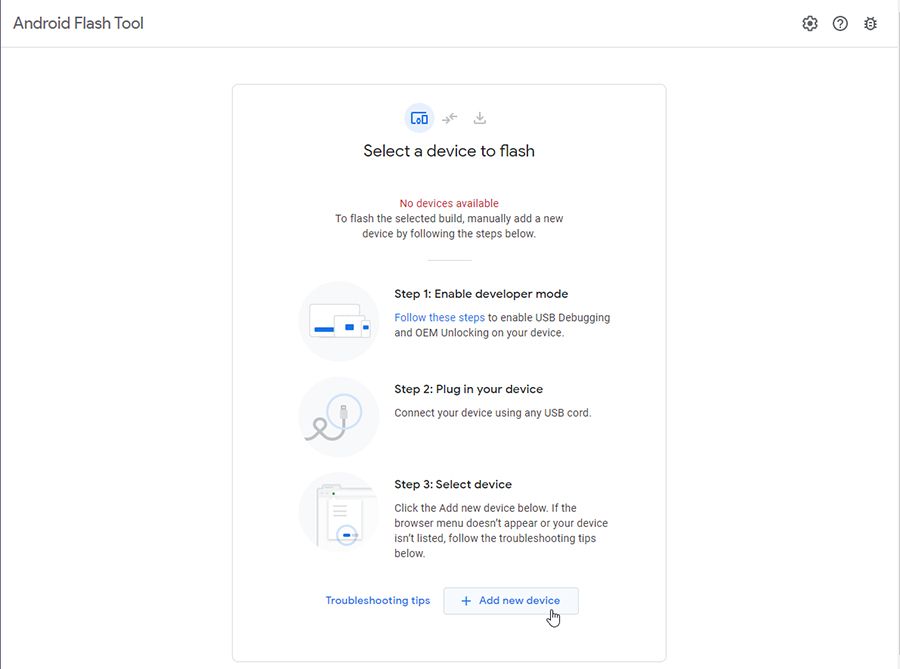
Task: Click the Select device browser illustration
Action: click(x=339, y=512)
